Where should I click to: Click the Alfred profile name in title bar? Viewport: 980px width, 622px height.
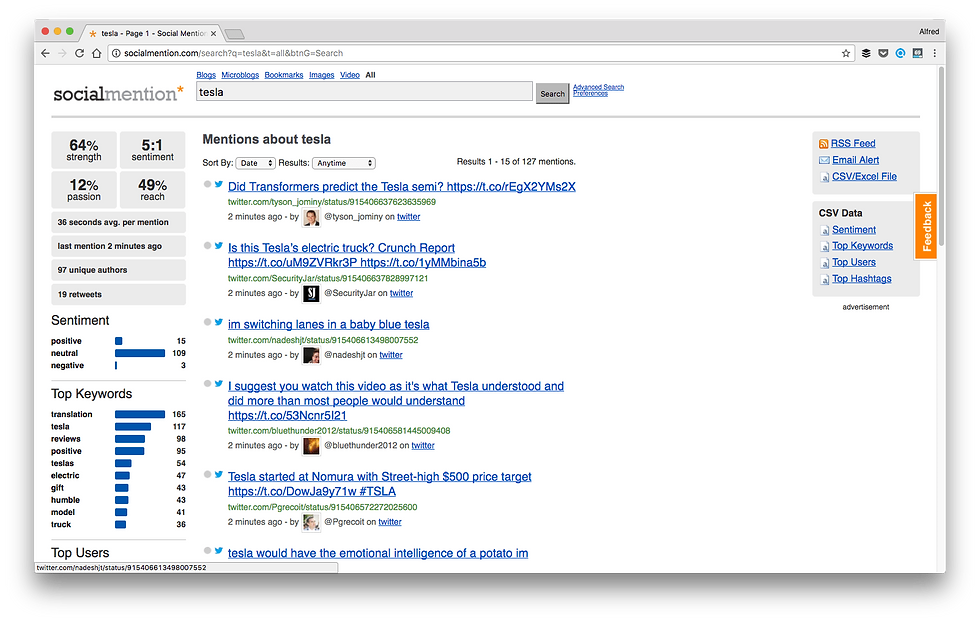(x=929, y=32)
